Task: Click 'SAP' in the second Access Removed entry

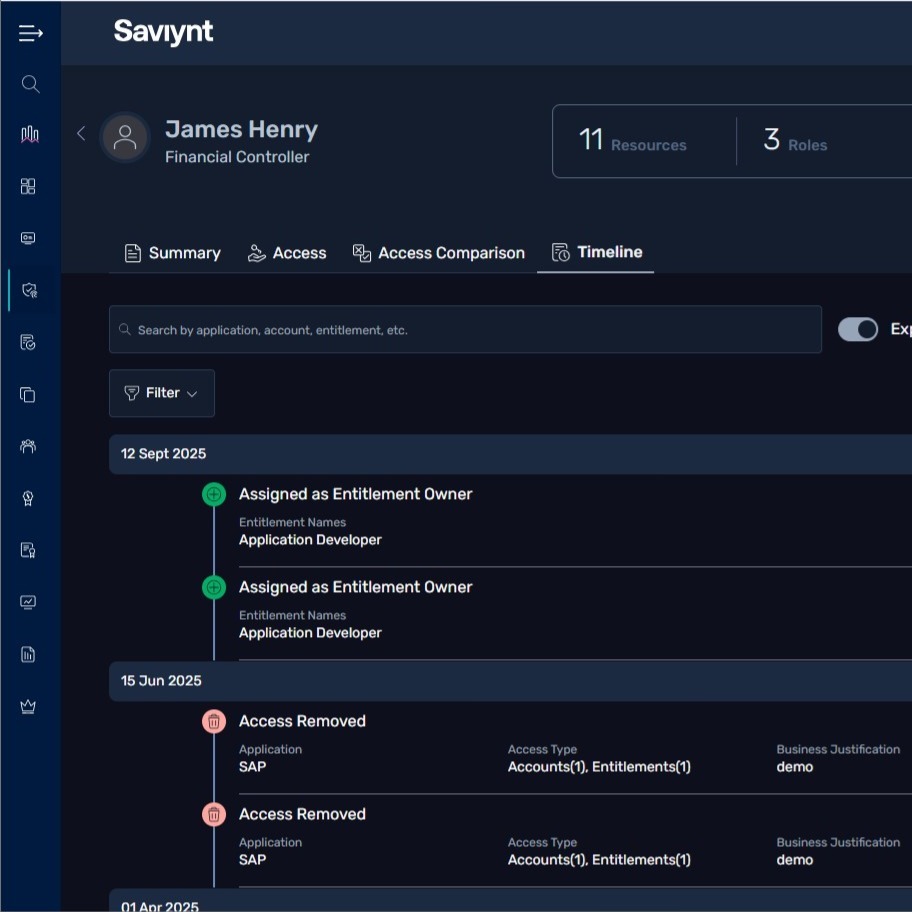Action: click(x=252, y=860)
